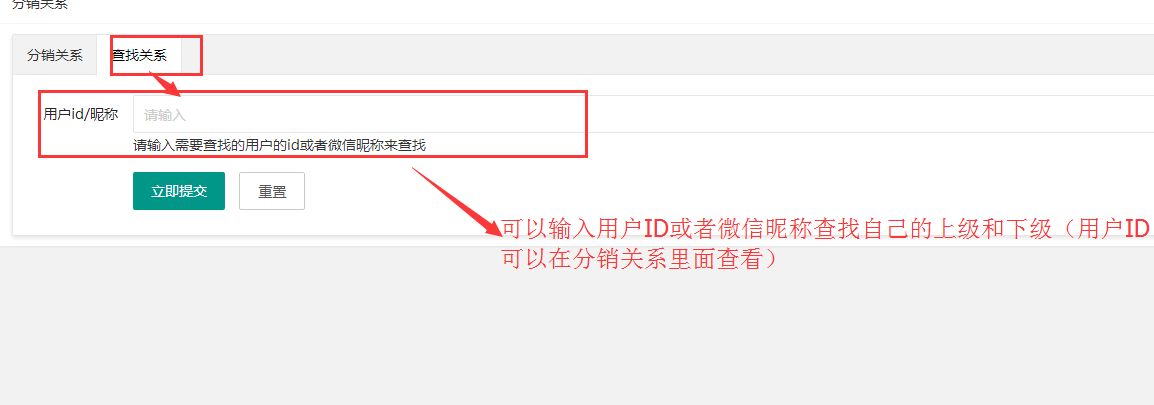Select the 用户id/昵称 field label
1154x405 pixels.
point(81,115)
